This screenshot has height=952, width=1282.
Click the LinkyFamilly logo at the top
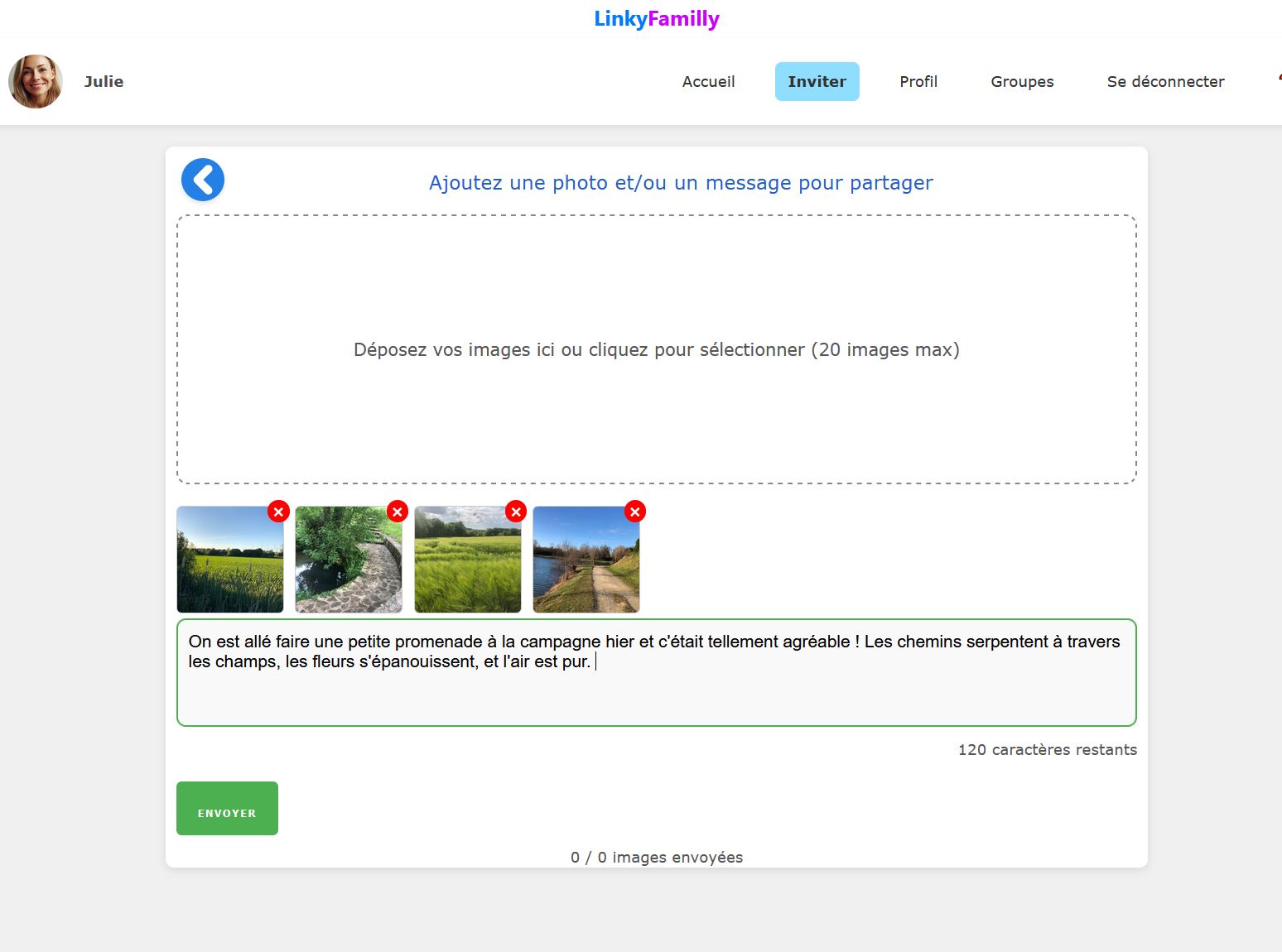point(656,18)
